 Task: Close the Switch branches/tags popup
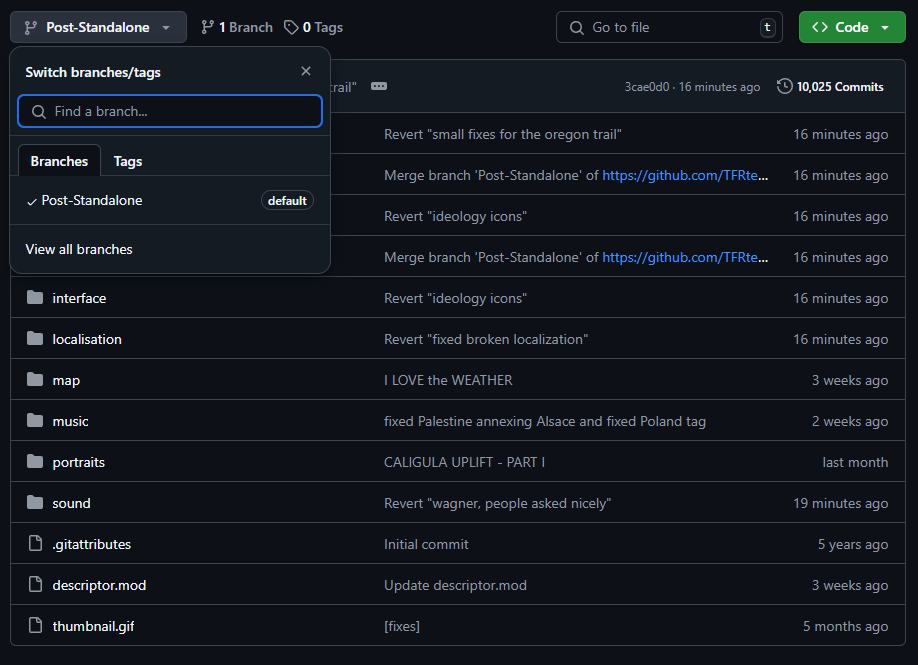coord(306,71)
